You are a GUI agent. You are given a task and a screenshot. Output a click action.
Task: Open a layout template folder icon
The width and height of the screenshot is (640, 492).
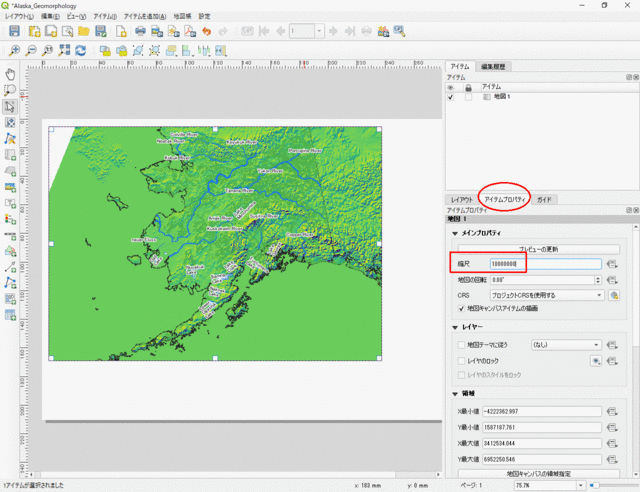84,31
